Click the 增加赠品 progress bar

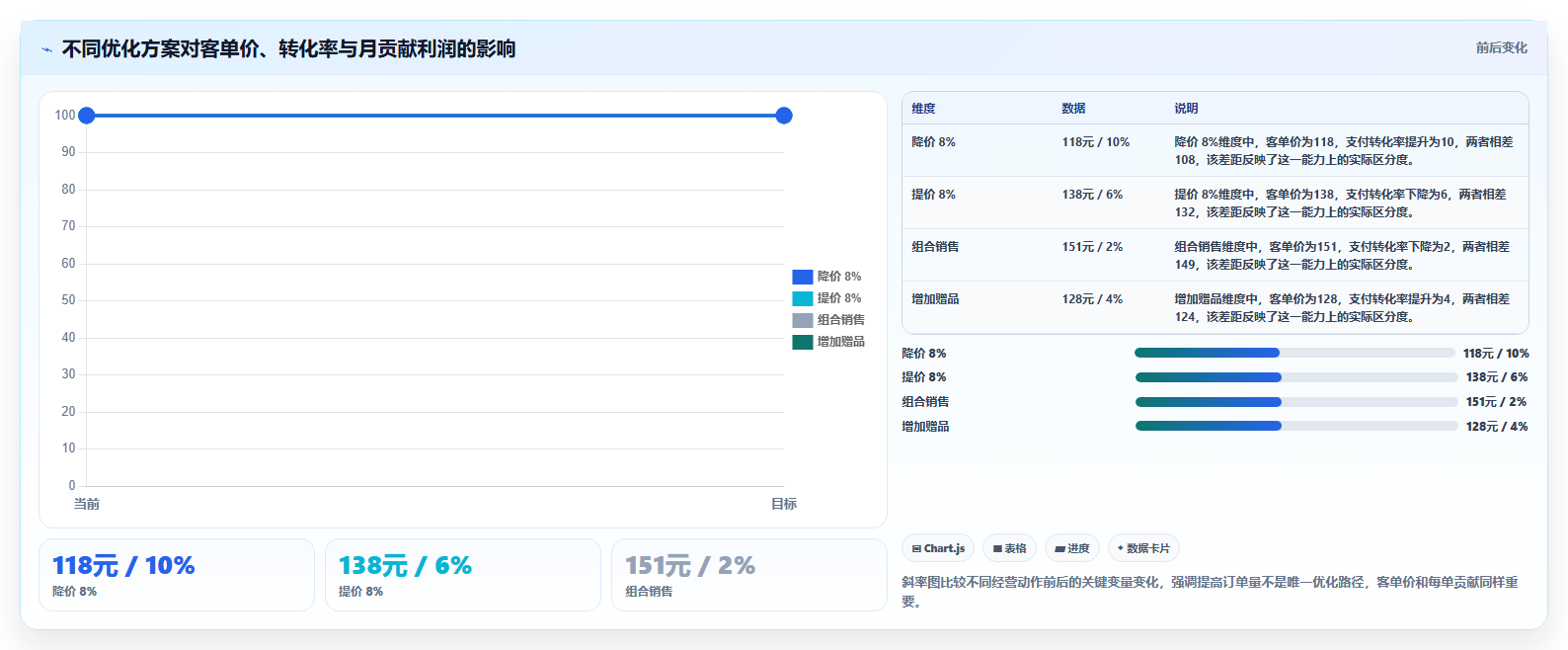click(1296, 426)
